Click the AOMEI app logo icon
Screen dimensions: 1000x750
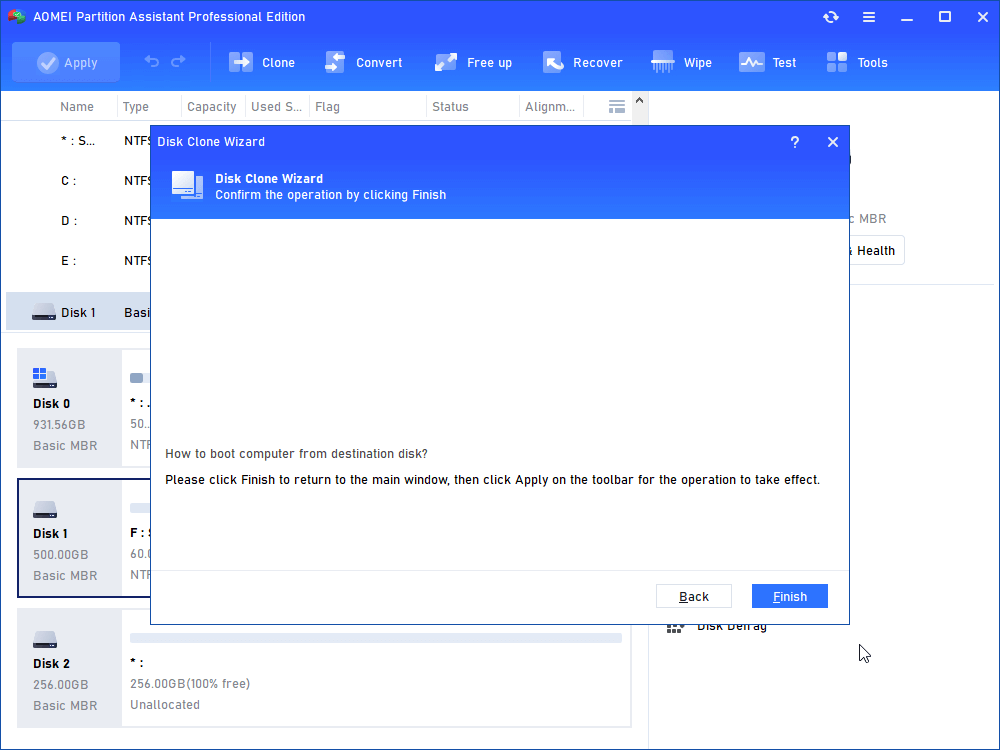[x=17, y=17]
